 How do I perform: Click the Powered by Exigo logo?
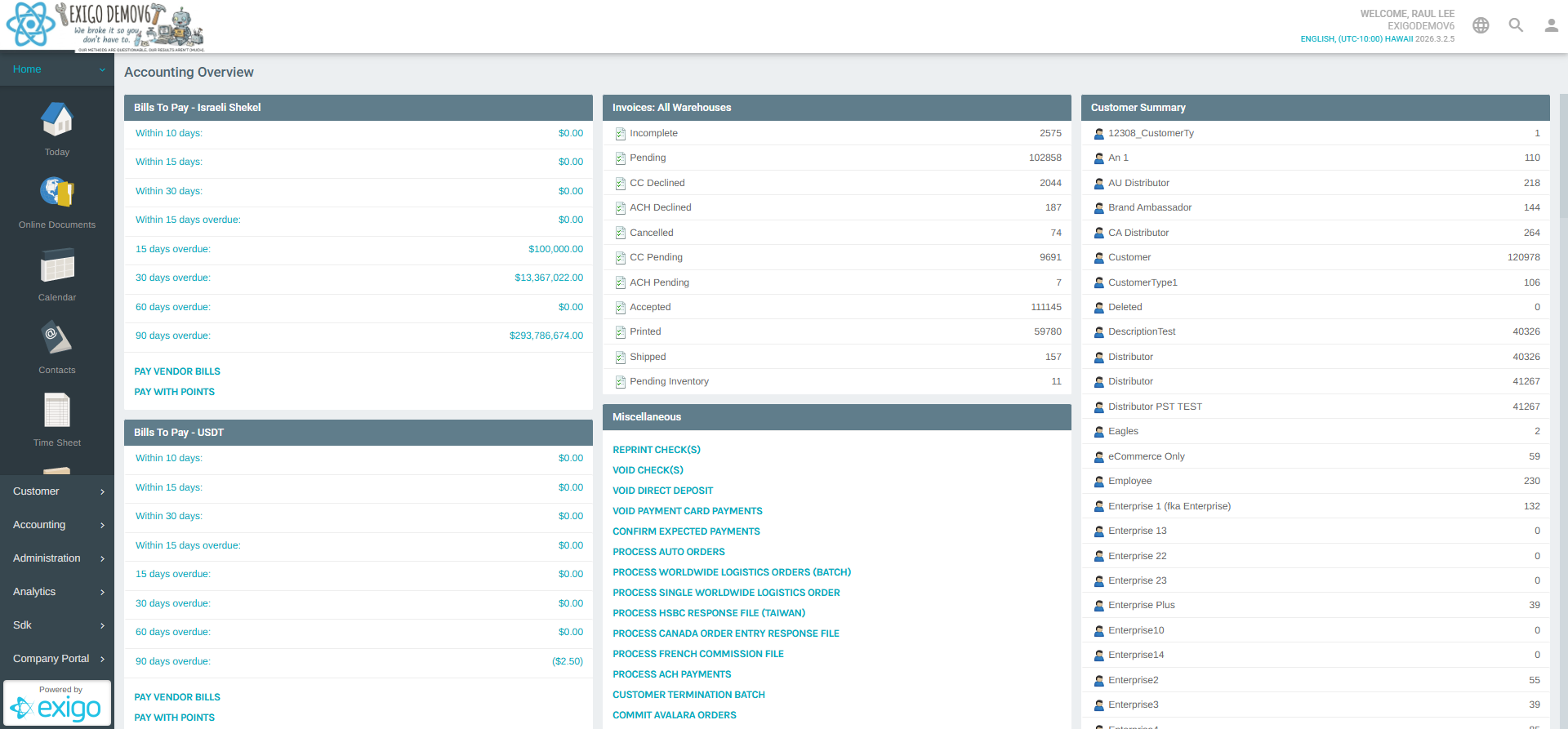click(57, 703)
